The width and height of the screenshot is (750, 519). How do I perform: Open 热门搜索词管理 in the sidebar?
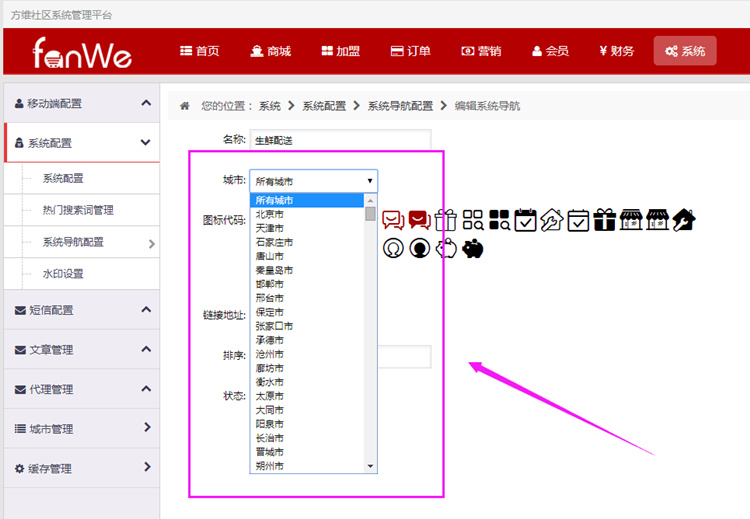point(78,210)
